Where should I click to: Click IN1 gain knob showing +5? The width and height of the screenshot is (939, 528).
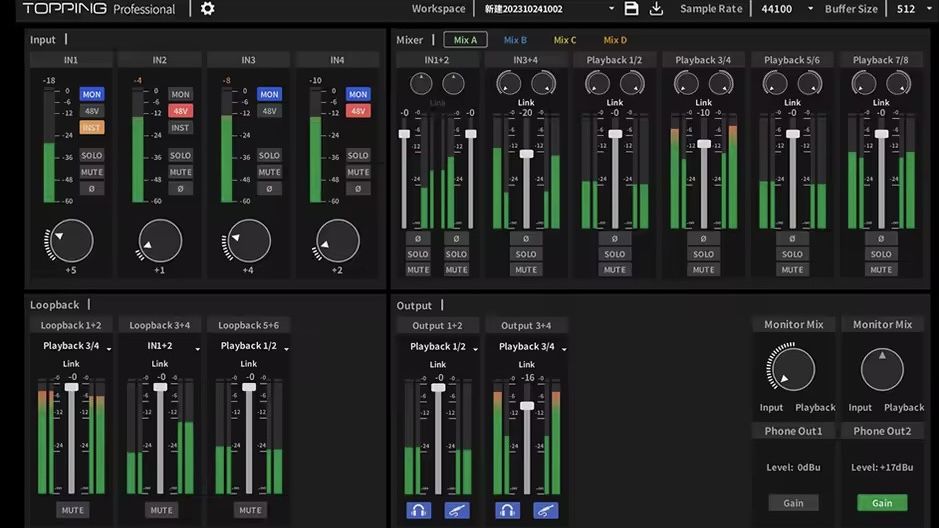click(x=71, y=241)
